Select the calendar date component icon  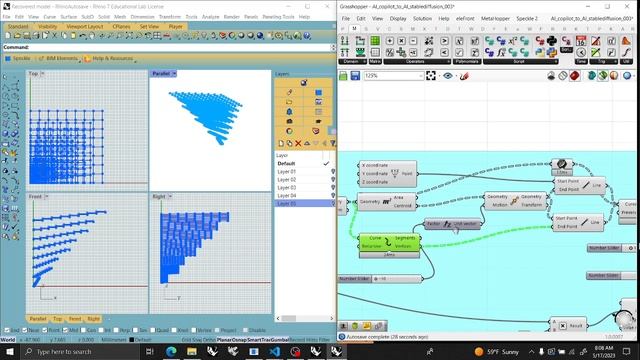[581, 40]
